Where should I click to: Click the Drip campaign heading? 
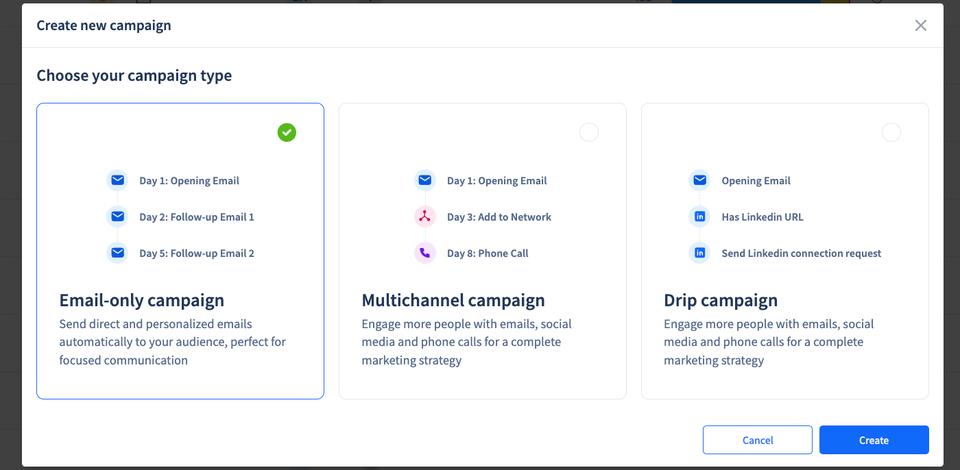(721, 300)
